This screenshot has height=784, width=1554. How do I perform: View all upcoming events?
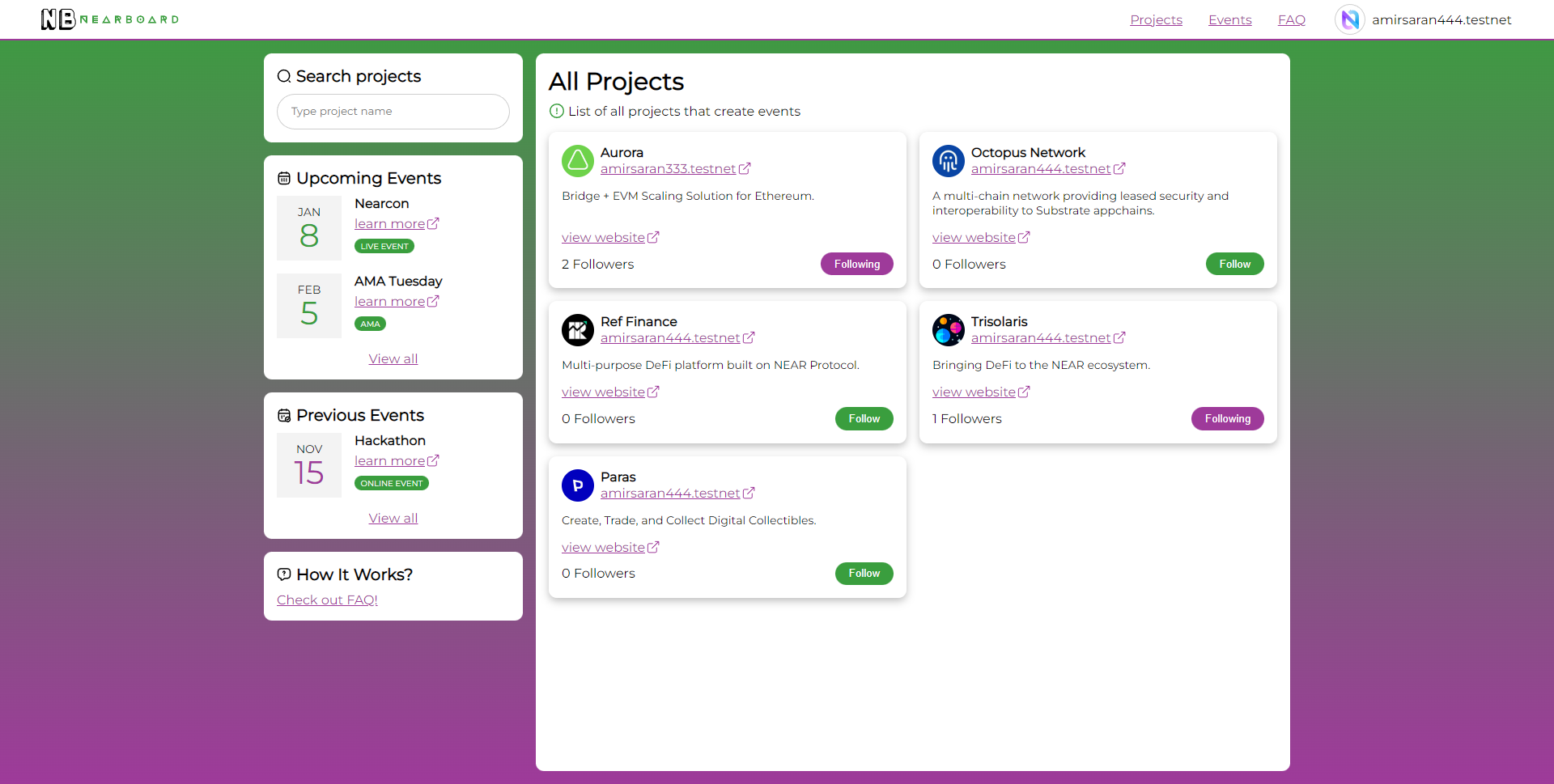point(393,358)
